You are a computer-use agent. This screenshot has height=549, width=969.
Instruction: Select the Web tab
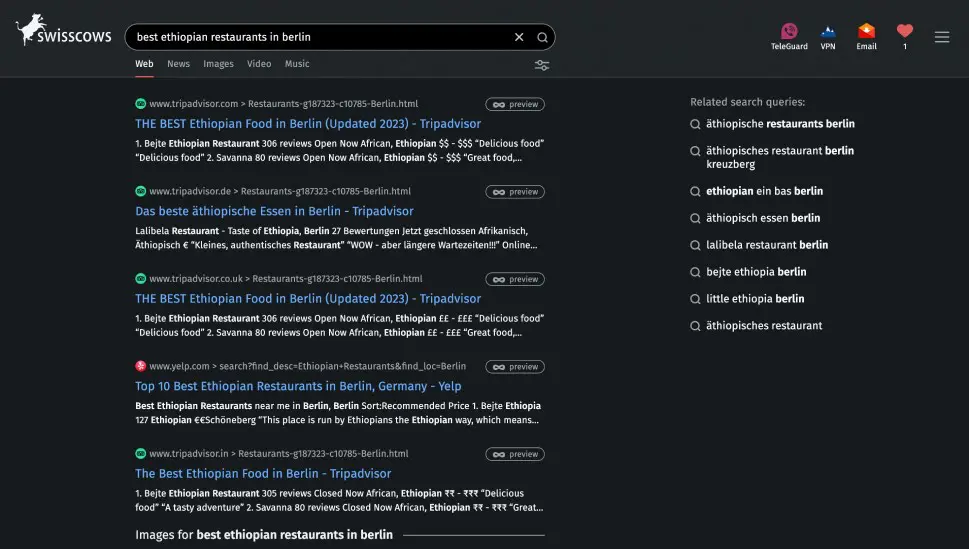(144, 64)
